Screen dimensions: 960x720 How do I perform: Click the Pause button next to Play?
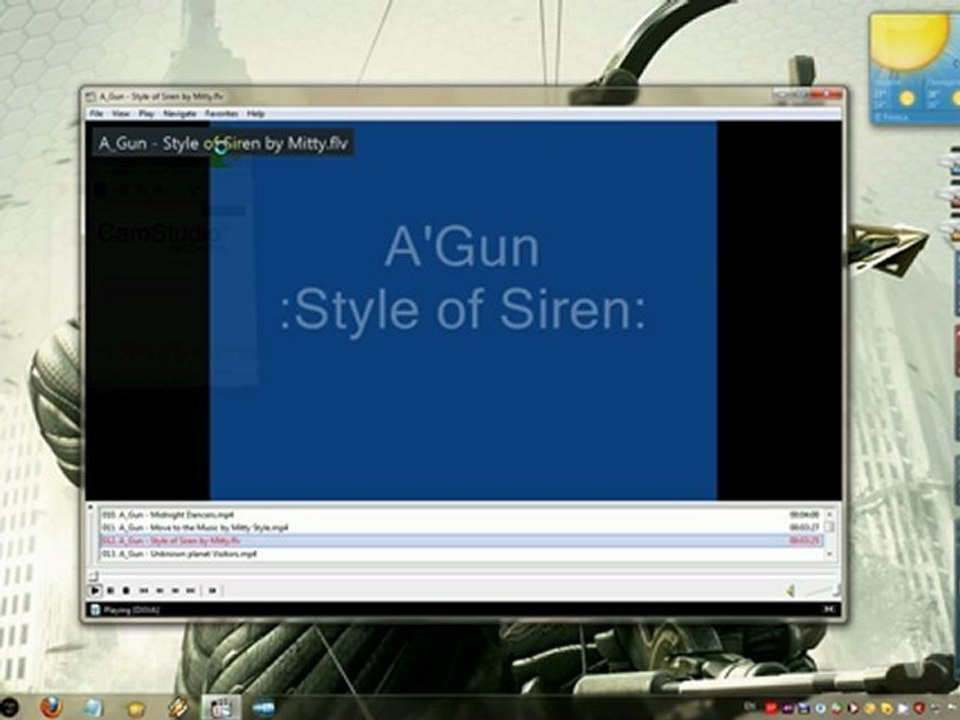point(111,591)
